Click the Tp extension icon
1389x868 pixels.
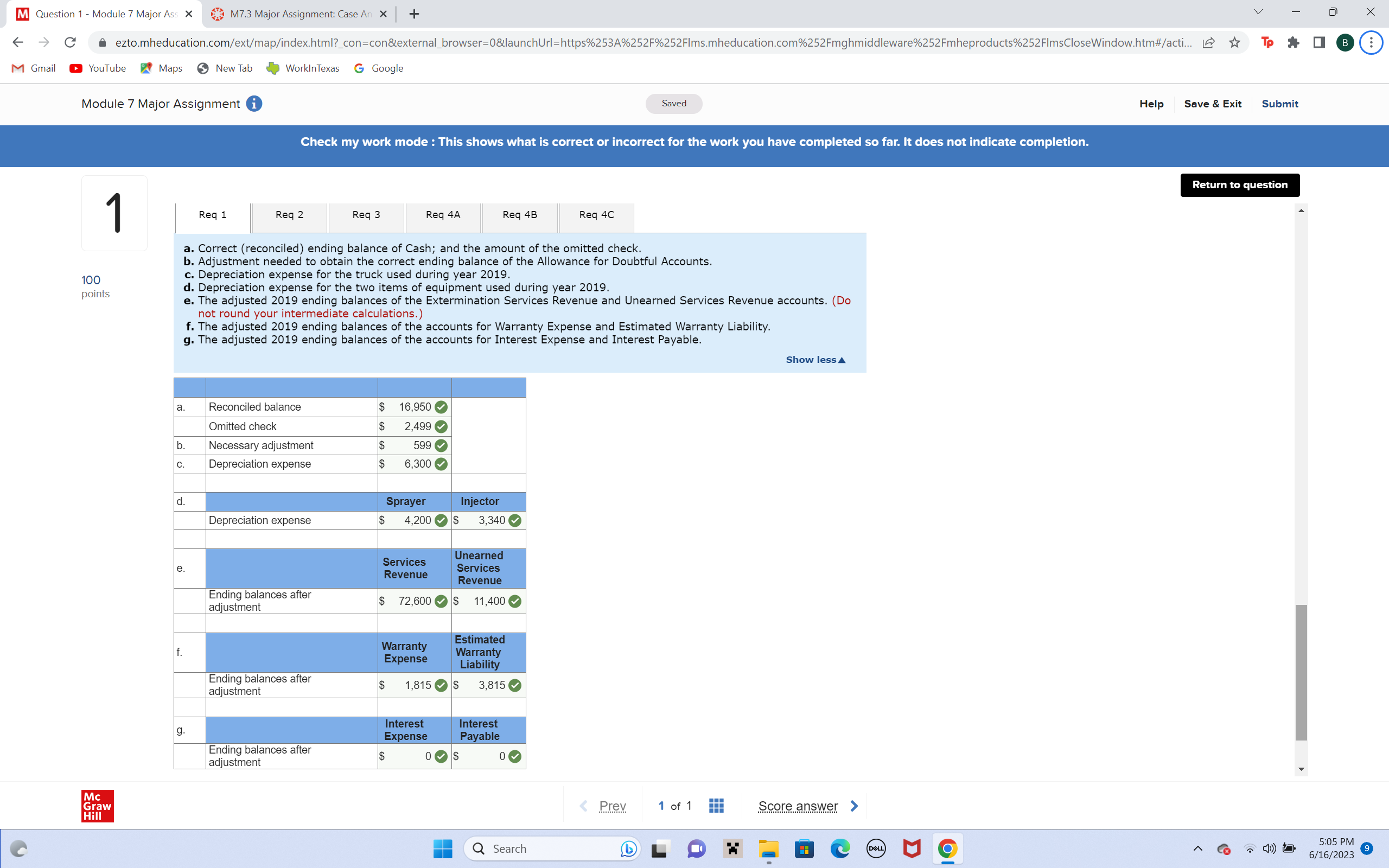click(1267, 42)
